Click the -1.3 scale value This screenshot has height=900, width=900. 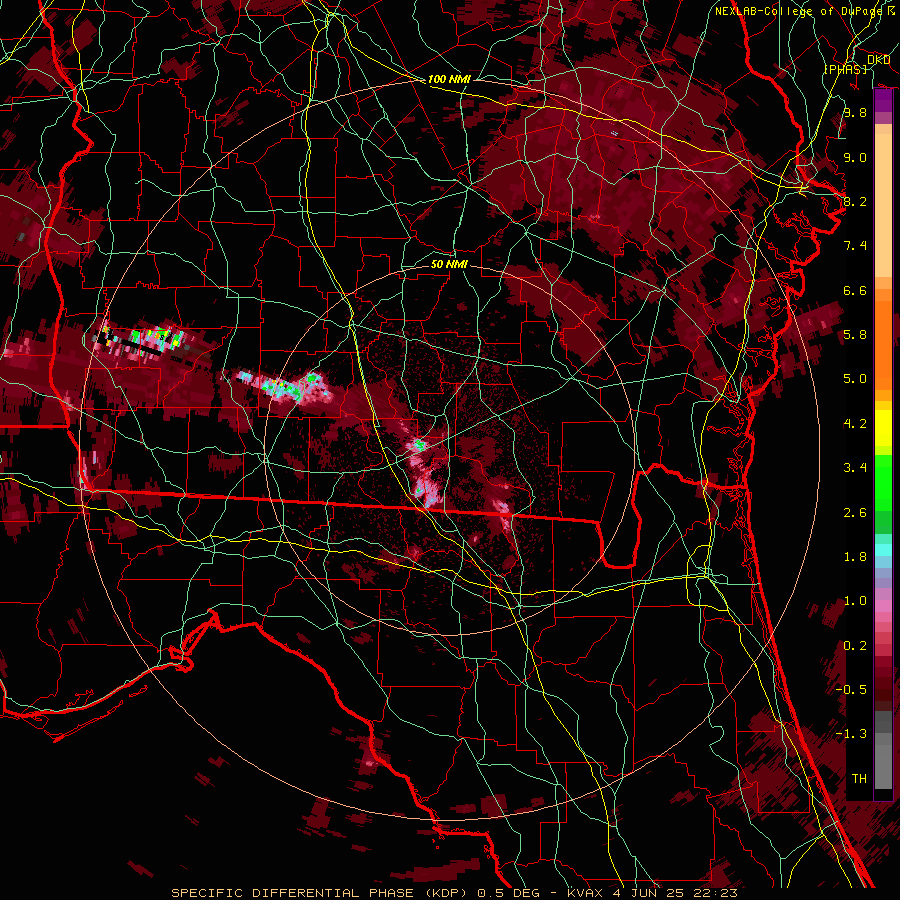pos(851,734)
